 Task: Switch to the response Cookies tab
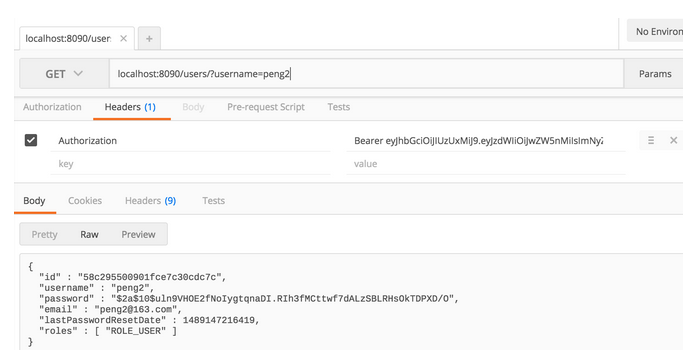[x=85, y=201]
